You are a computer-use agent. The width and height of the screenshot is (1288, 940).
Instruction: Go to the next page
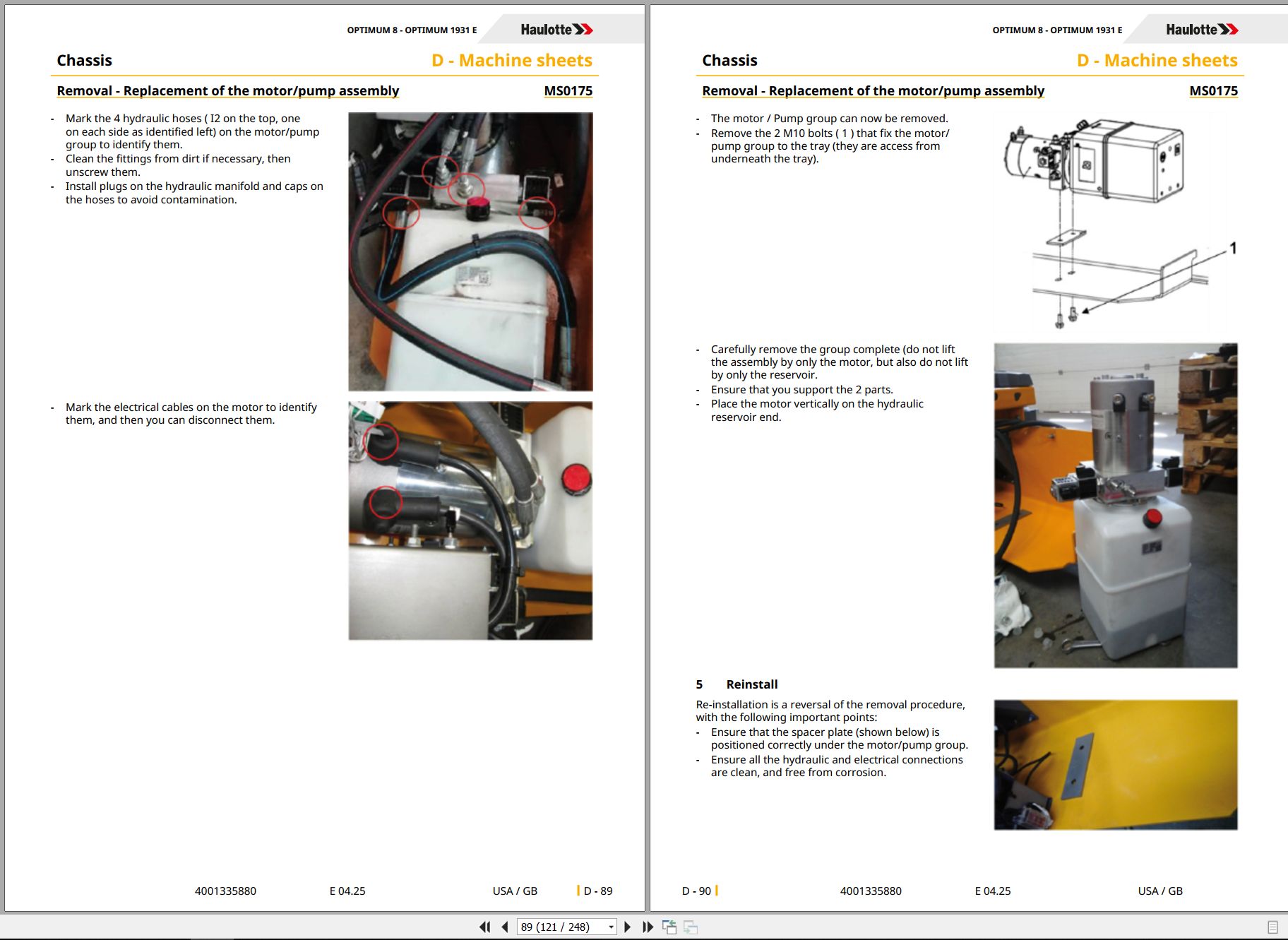point(627,927)
